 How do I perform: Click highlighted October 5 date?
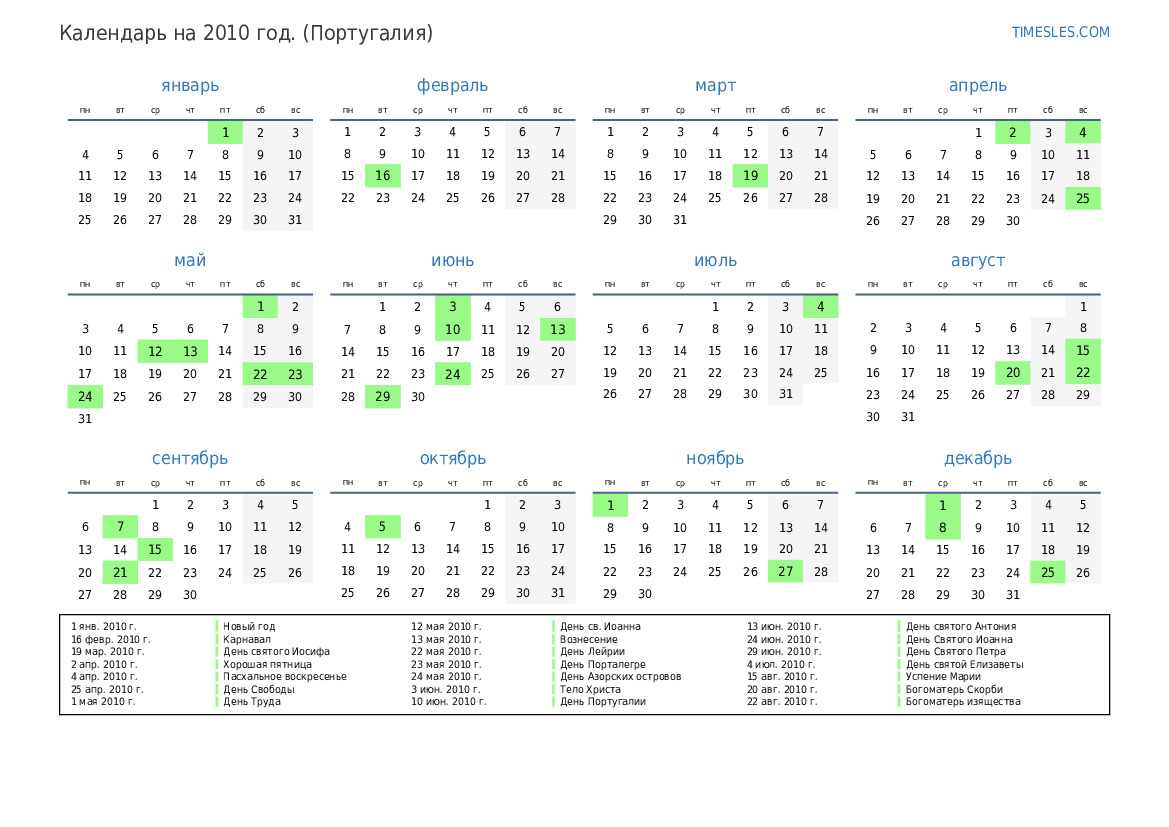pyautogui.click(x=383, y=527)
